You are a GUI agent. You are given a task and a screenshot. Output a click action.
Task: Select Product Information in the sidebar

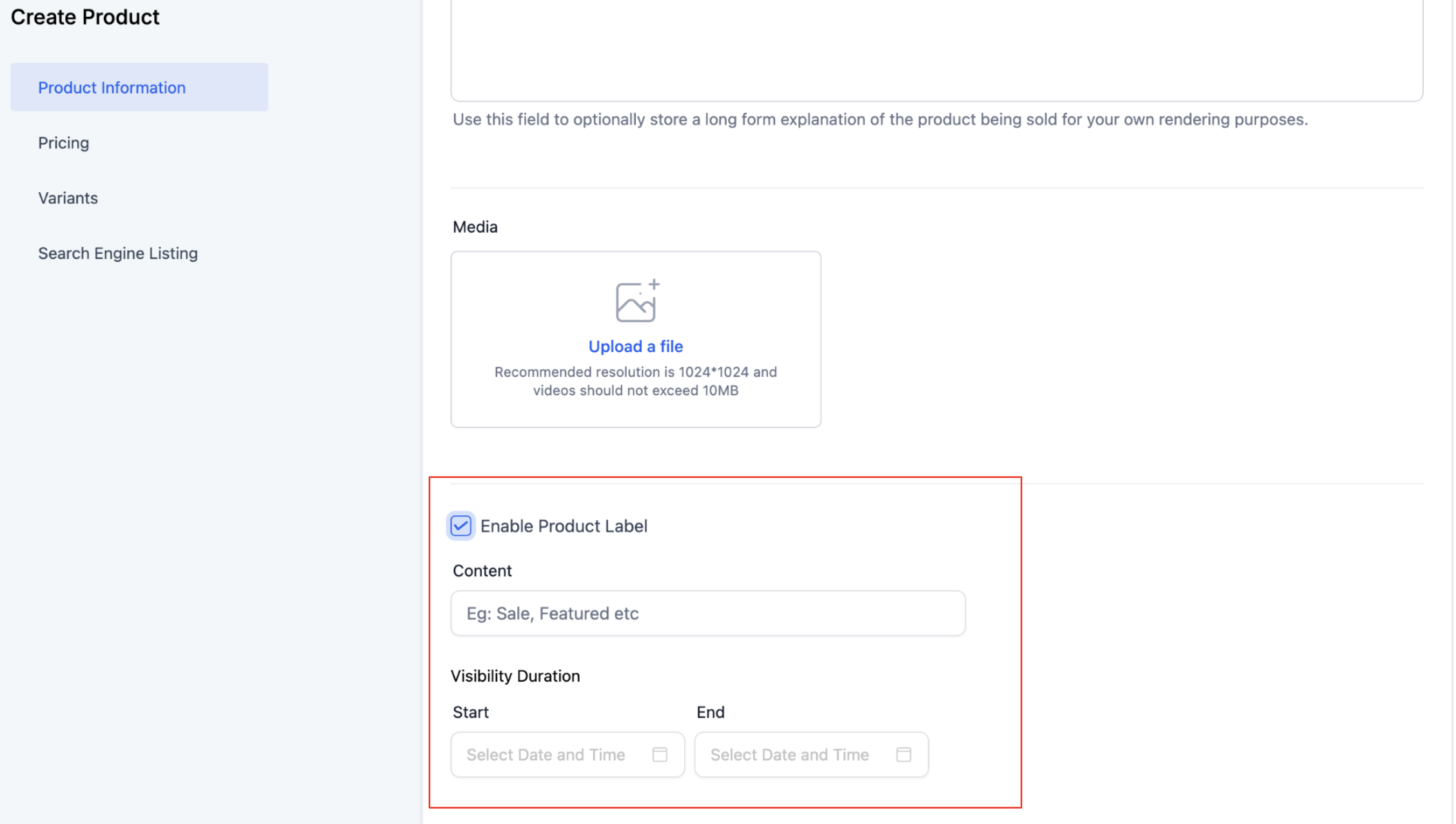112,88
